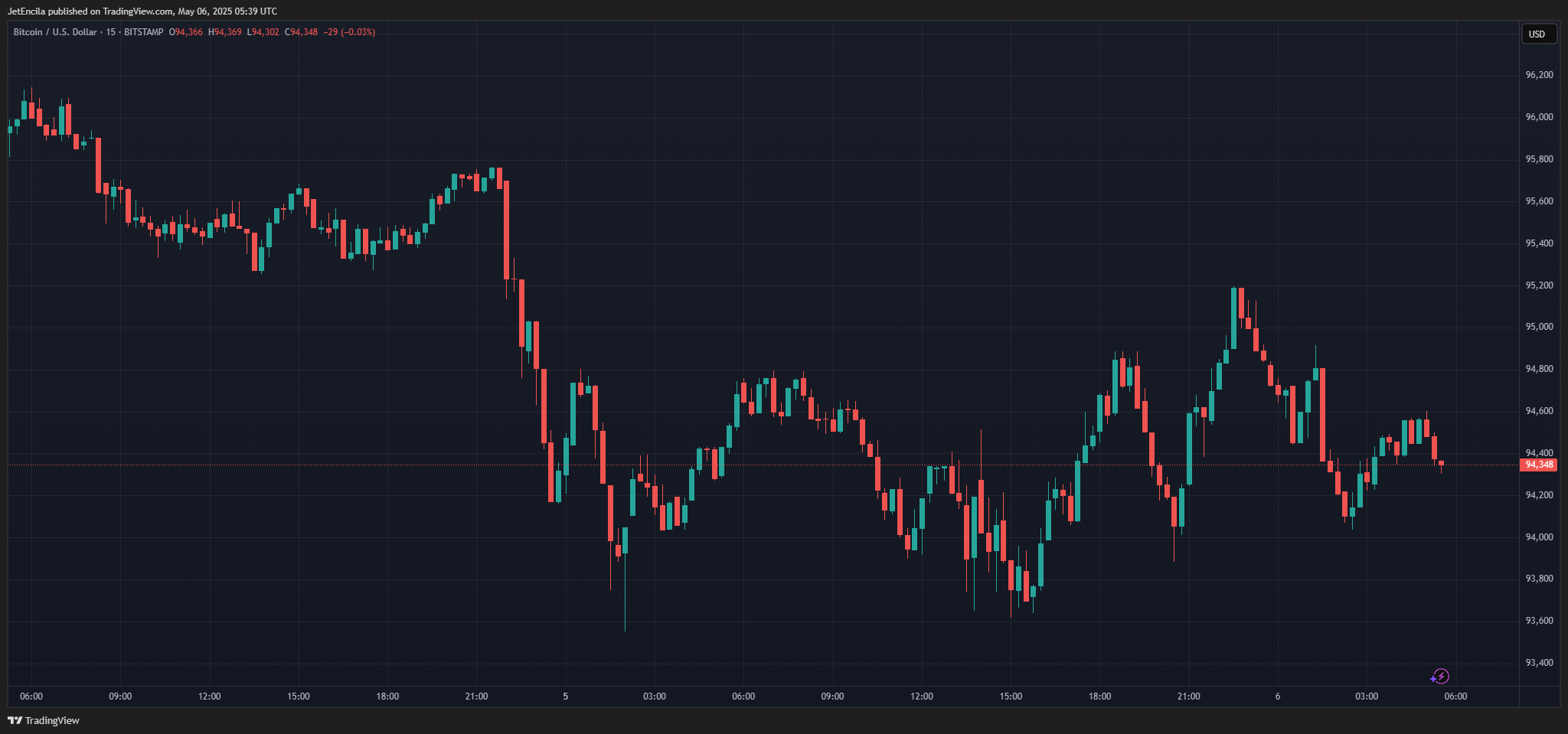The height and width of the screenshot is (734, 1568).
Task: Click the JetEncila published on TradingView.com header
Action: pos(142,11)
